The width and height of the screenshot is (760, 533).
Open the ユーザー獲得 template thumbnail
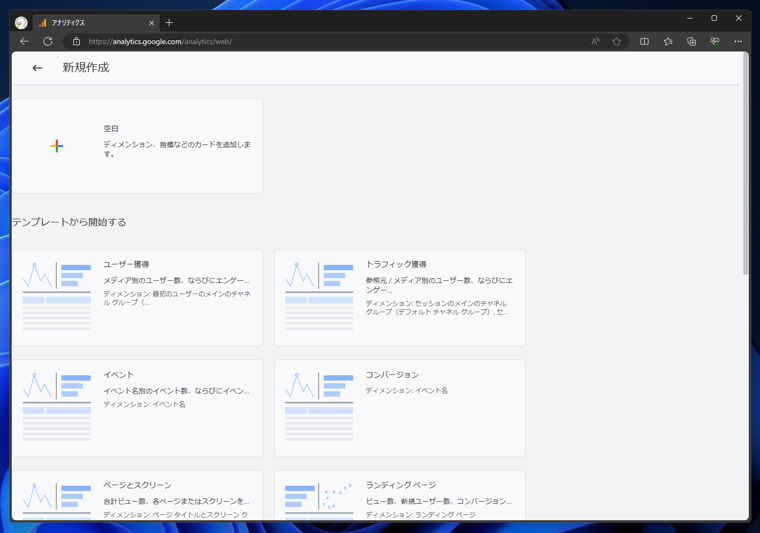click(x=57, y=297)
